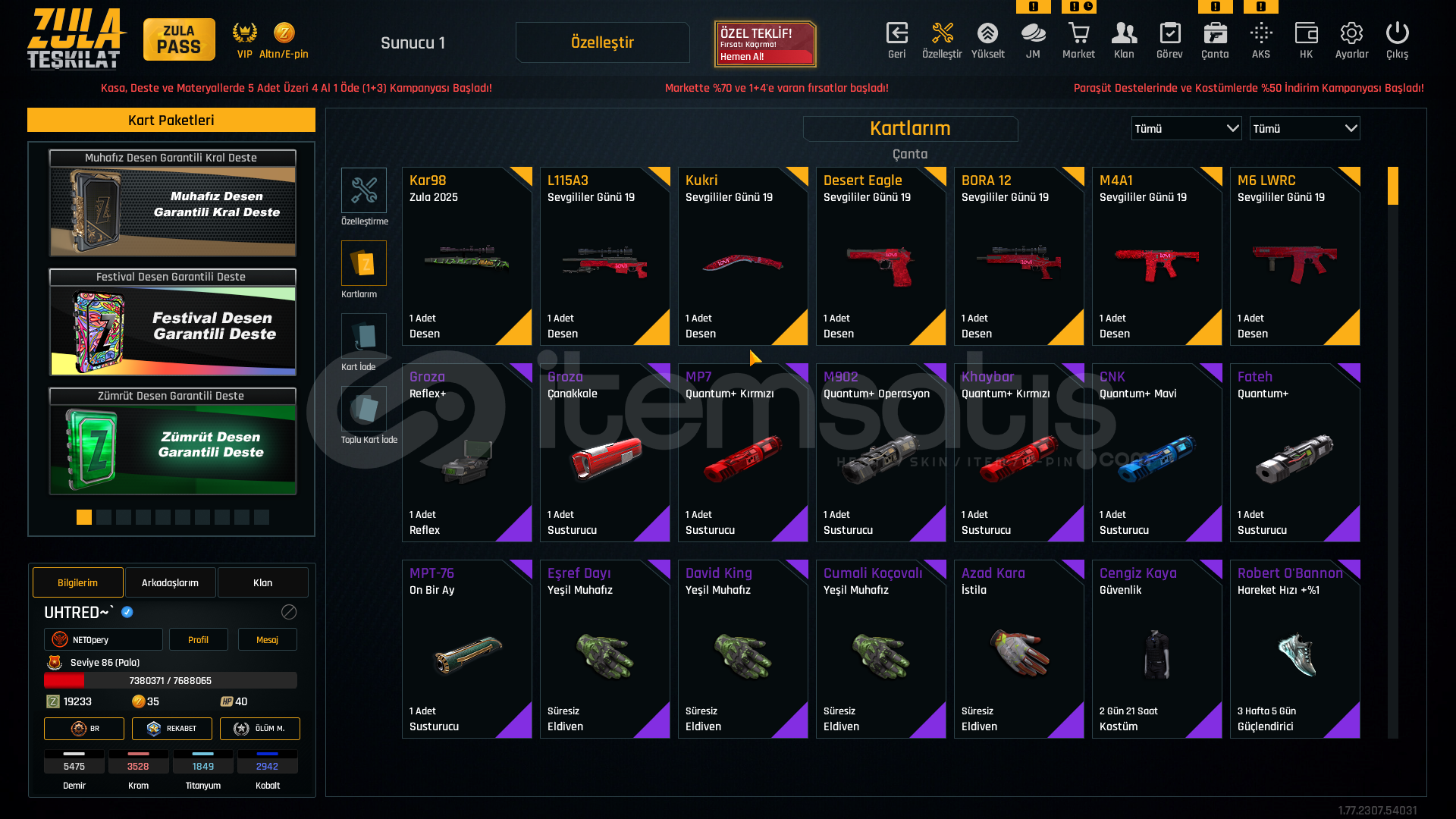Viewport: 1456px width, 819px height.
Task: Toggle the block icon beside UHTRED name
Action: (x=289, y=612)
